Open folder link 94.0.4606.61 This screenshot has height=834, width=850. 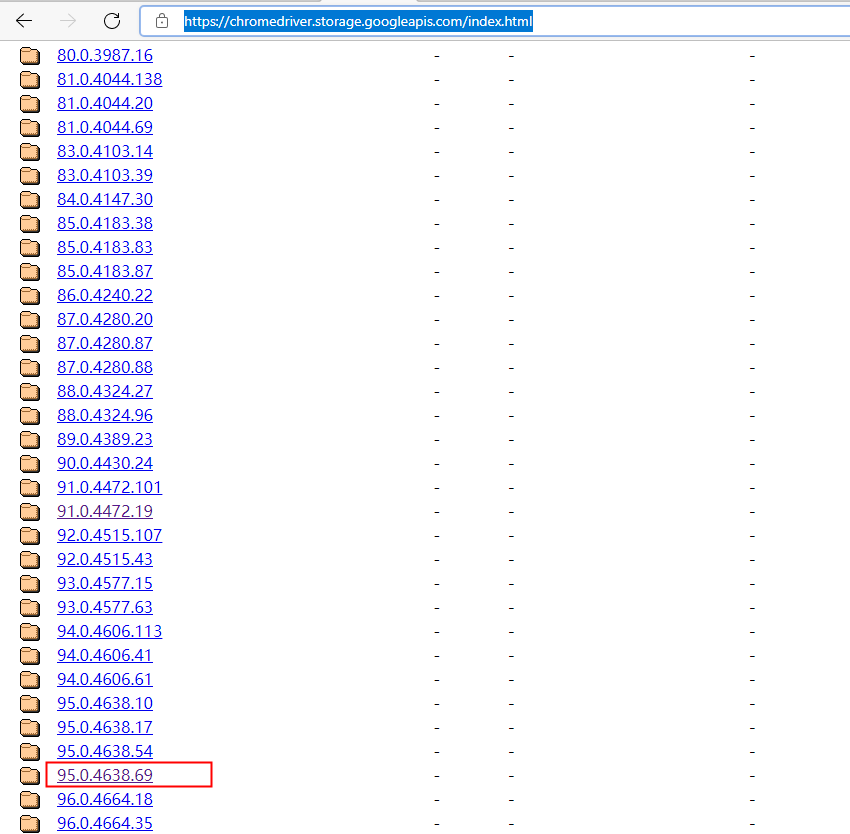(105, 679)
